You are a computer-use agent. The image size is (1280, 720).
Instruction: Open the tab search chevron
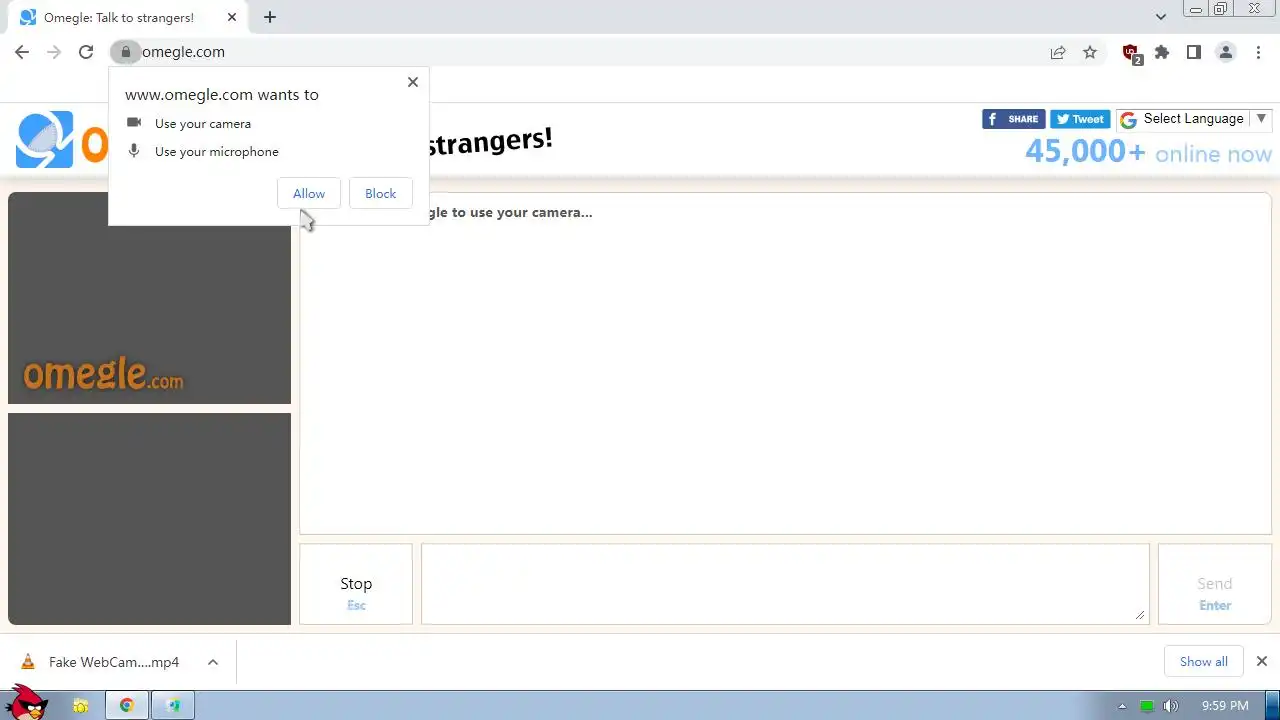1161,17
